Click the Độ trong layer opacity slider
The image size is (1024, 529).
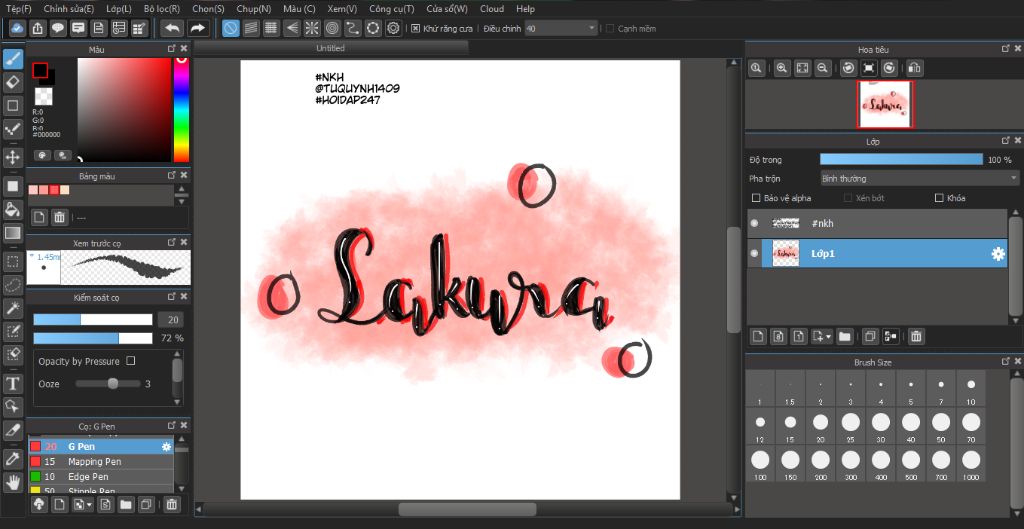pyautogui.click(x=901, y=159)
